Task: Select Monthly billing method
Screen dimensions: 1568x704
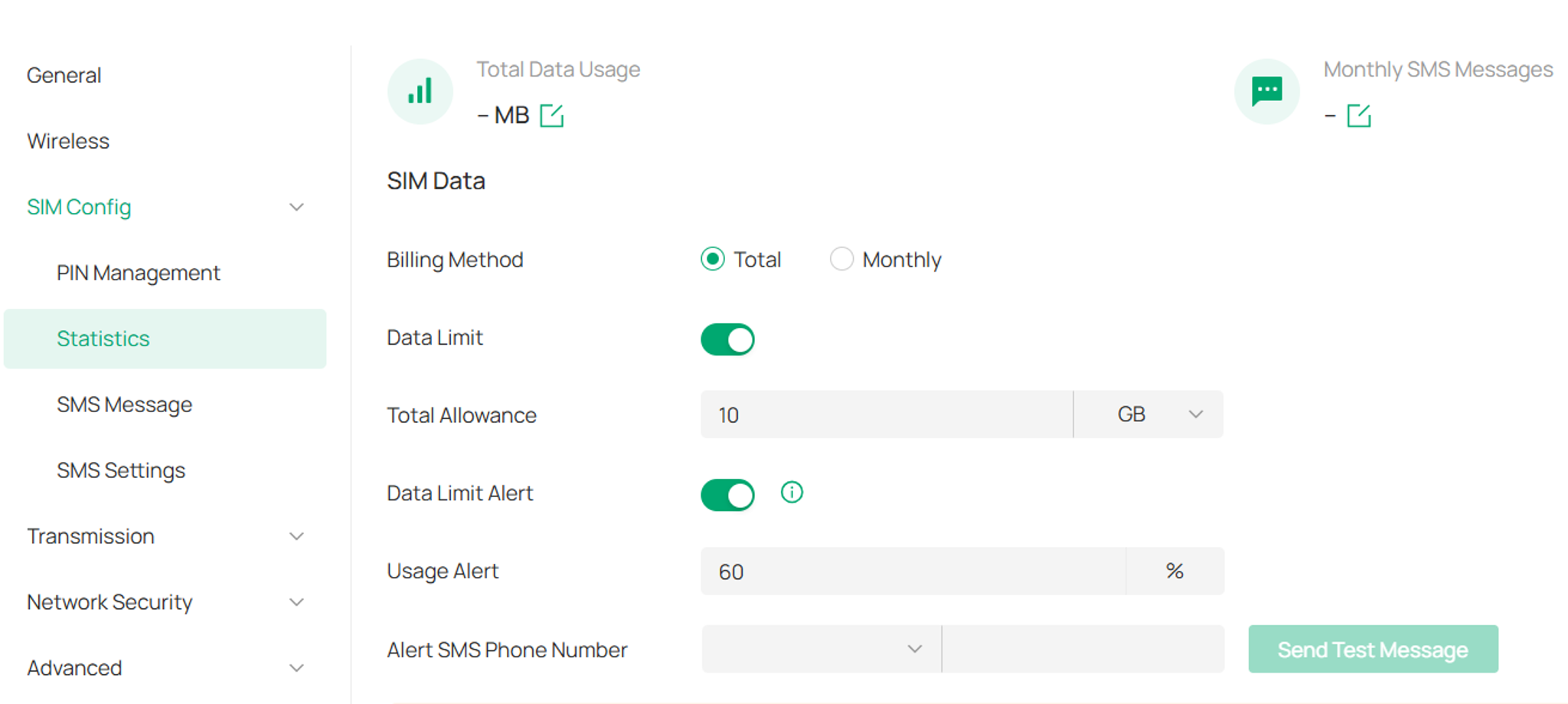Action: coord(841,260)
